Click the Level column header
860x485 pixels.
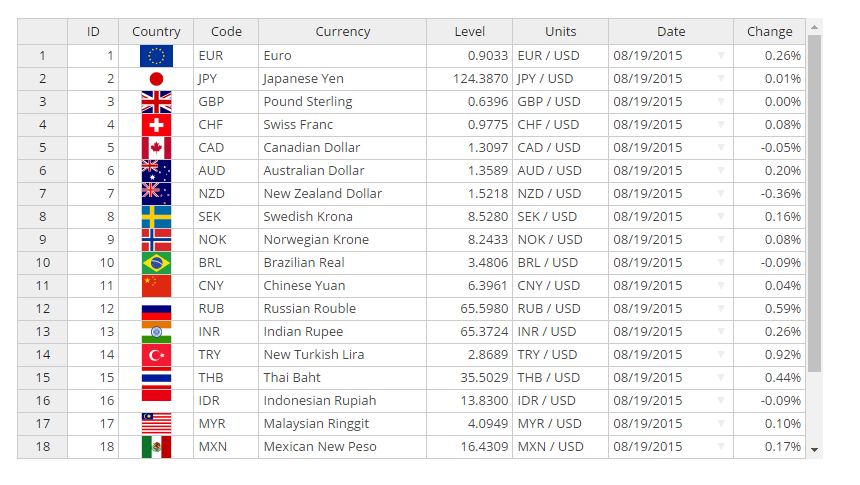pyautogui.click(x=469, y=32)
